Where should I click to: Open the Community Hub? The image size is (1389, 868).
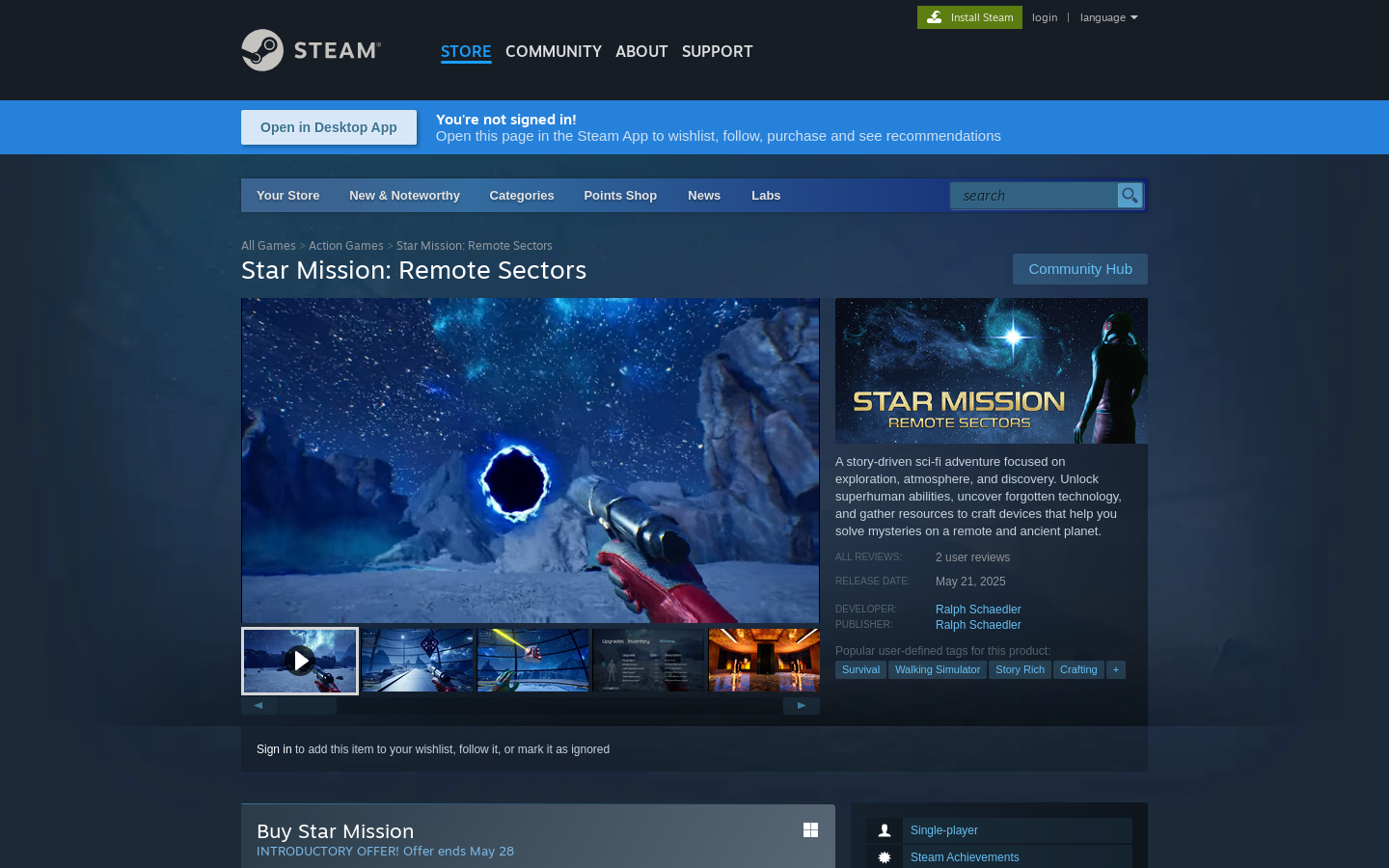[x=1080, y=269]
